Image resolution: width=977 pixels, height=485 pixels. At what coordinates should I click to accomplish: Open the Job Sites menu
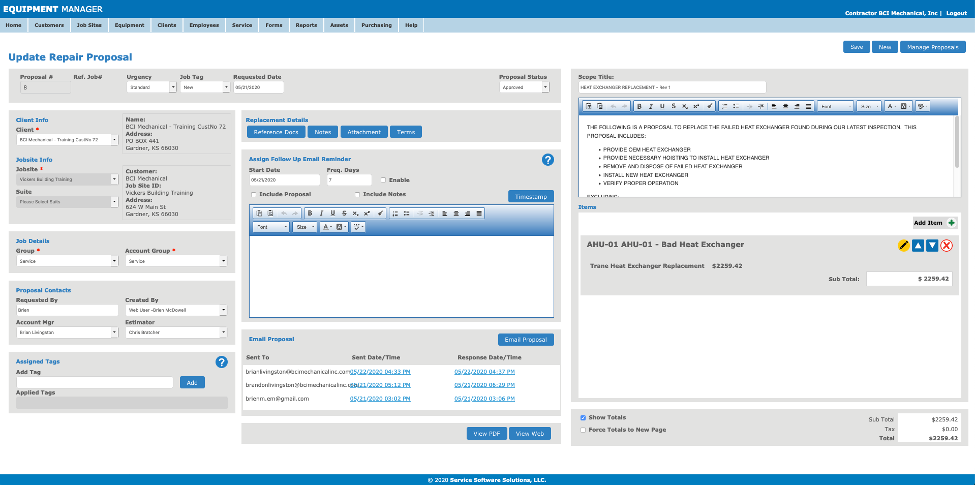[90, 24]
